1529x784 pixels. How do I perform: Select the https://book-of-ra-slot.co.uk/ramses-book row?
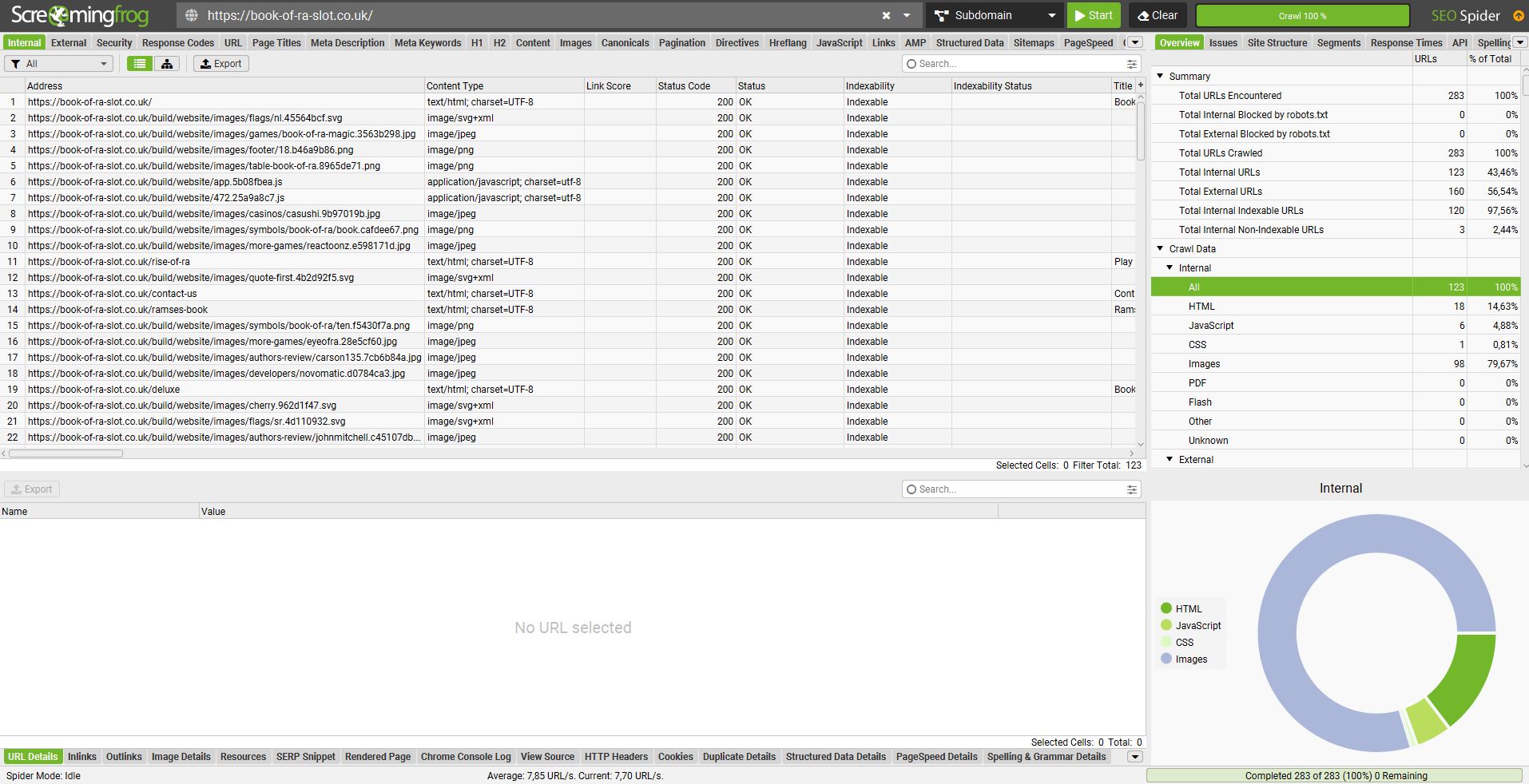point(567,310)
